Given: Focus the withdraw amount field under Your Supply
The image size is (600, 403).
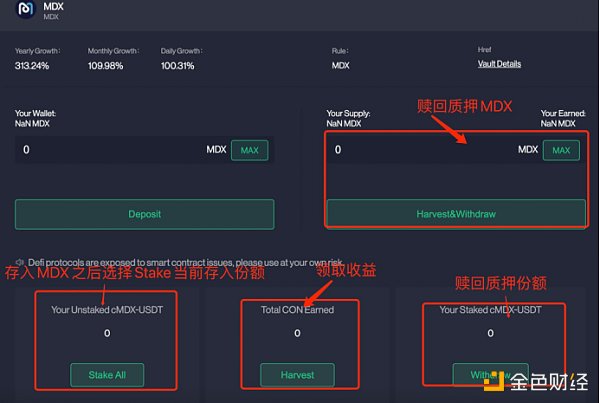Looking at the screenshot, I should coord(420,150).
